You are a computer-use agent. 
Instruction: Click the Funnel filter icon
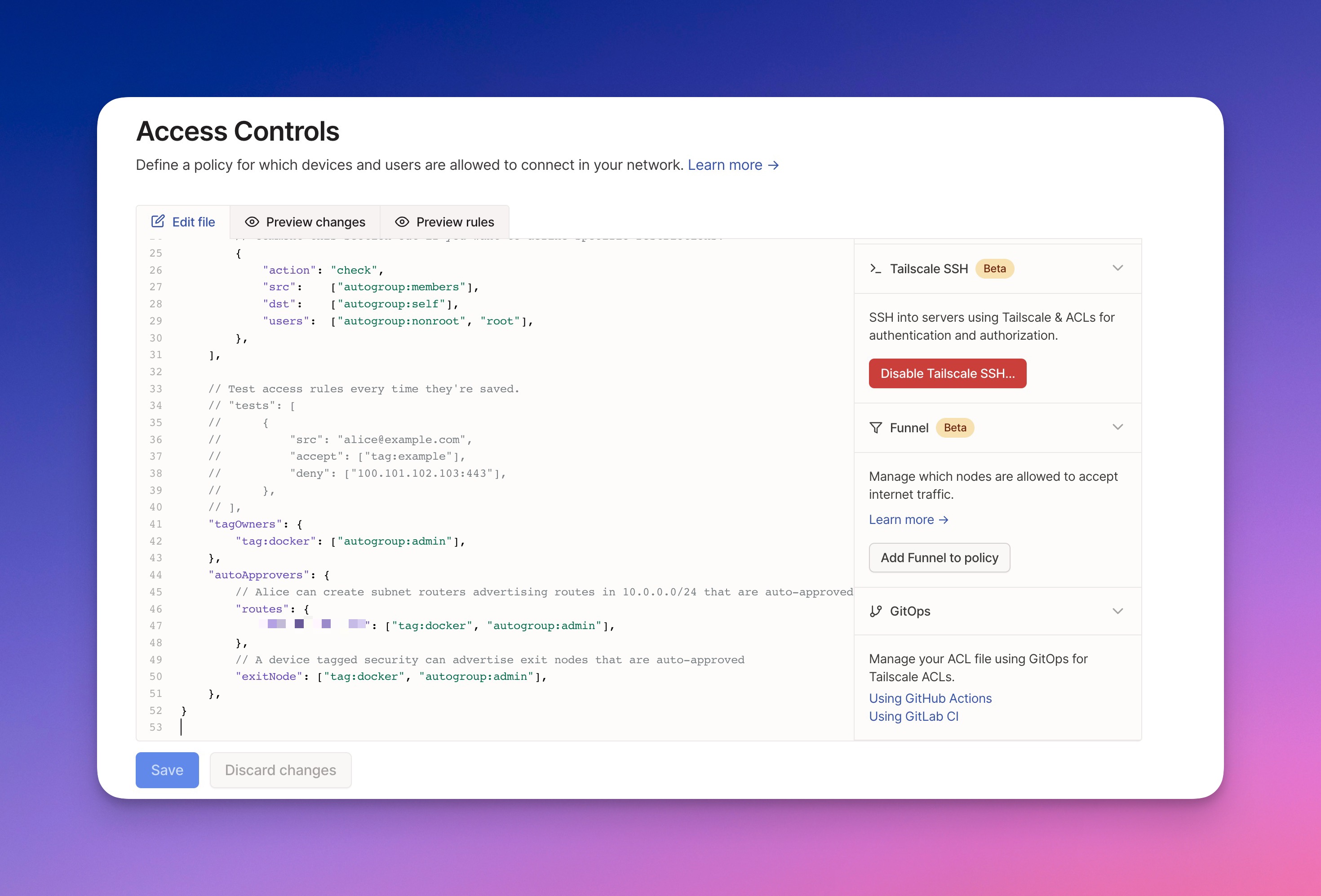click(875, 427)
